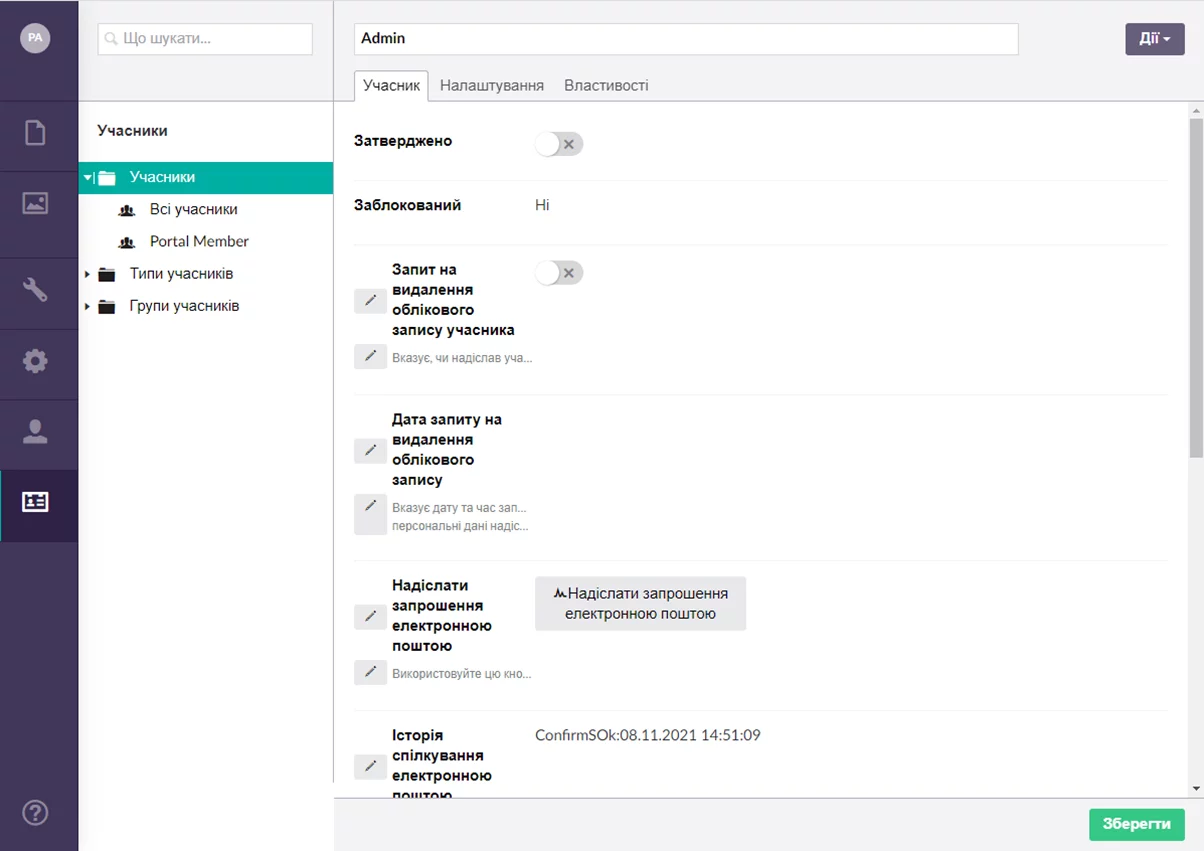
Task: Toggle the Затверджено switch
Action: tap(559, 144)
